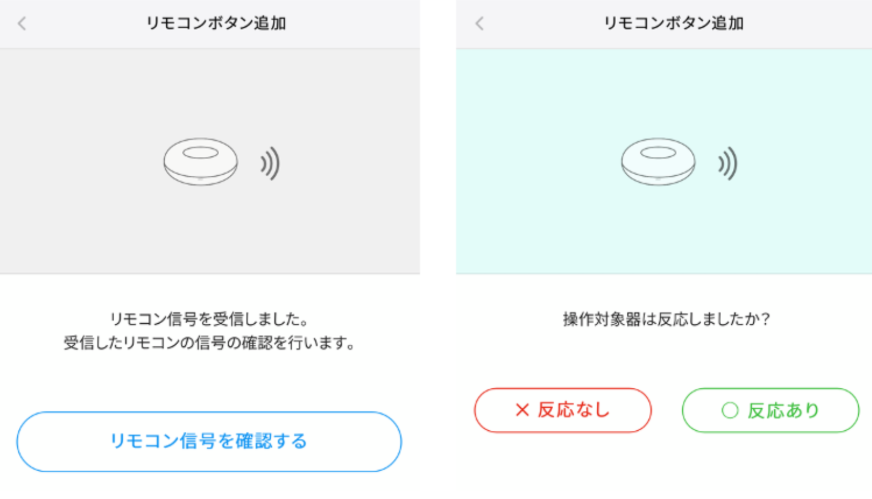Choose the 反応なし button
Screen dimensions: 872x499
coord(562,410)
